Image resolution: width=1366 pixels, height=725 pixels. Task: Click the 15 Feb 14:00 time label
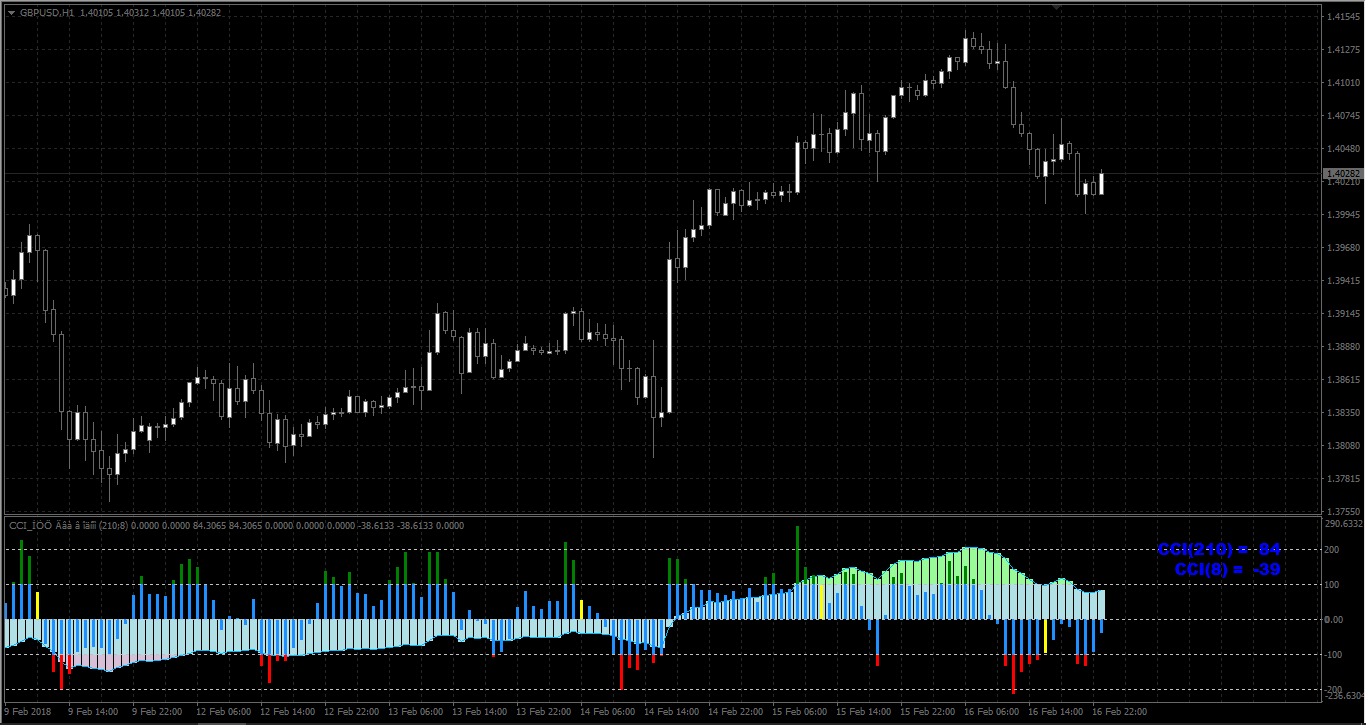[x=862, y=712]
